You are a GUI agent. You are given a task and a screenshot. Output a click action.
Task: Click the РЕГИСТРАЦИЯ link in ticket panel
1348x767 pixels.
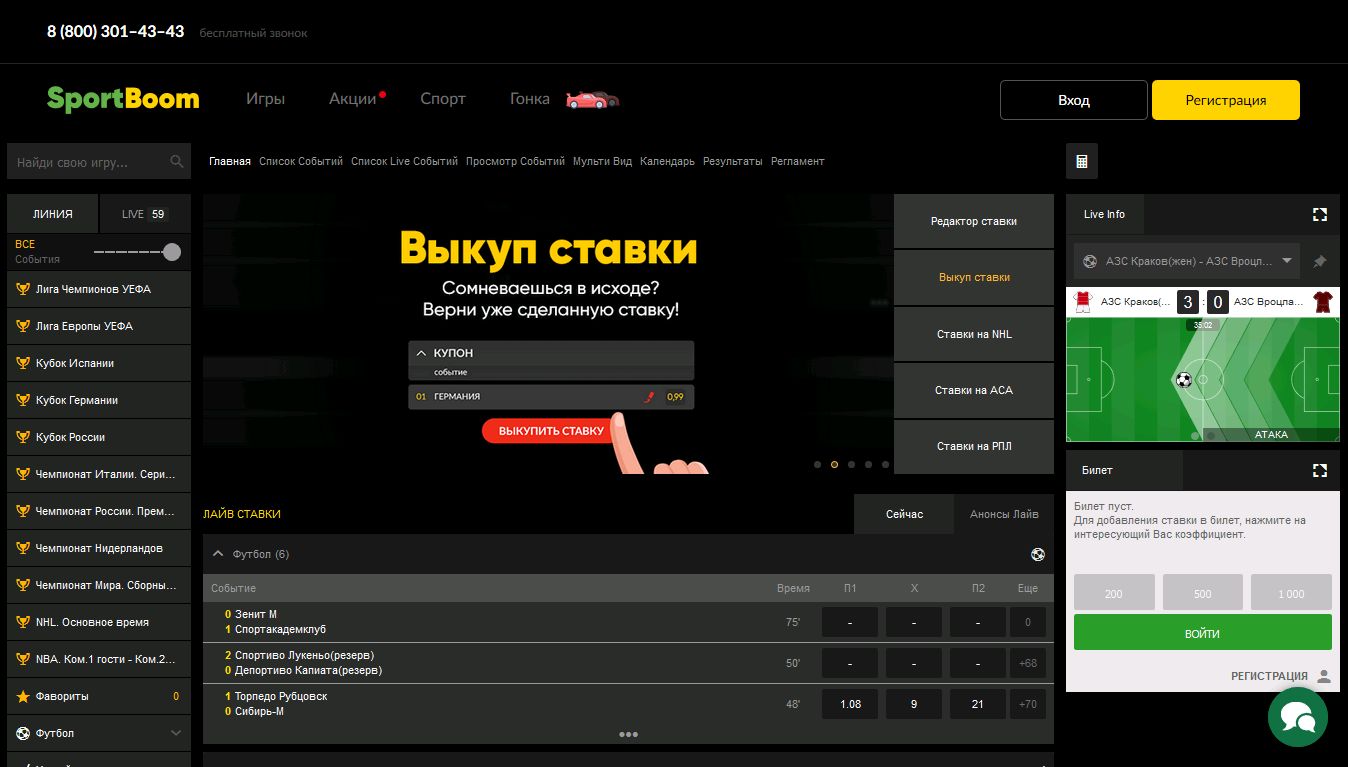coord(1269,676)
